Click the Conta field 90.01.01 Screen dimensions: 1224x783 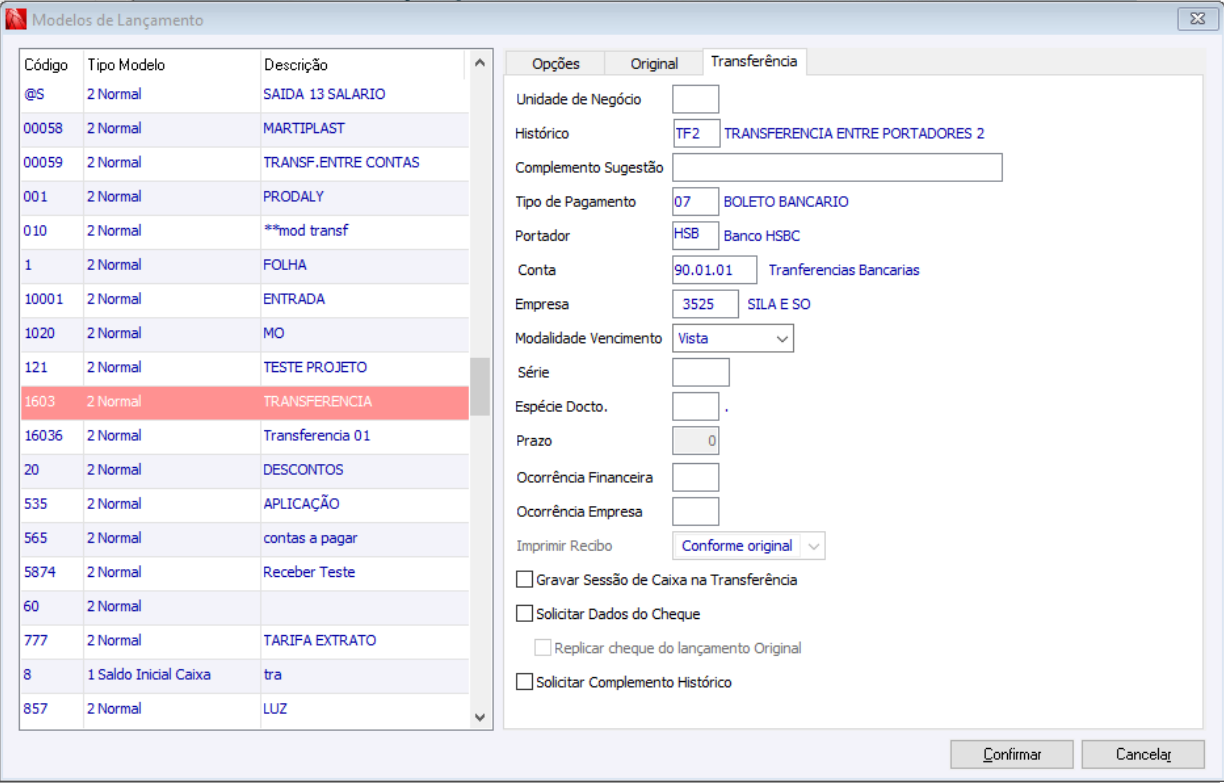tap(715, 270)
